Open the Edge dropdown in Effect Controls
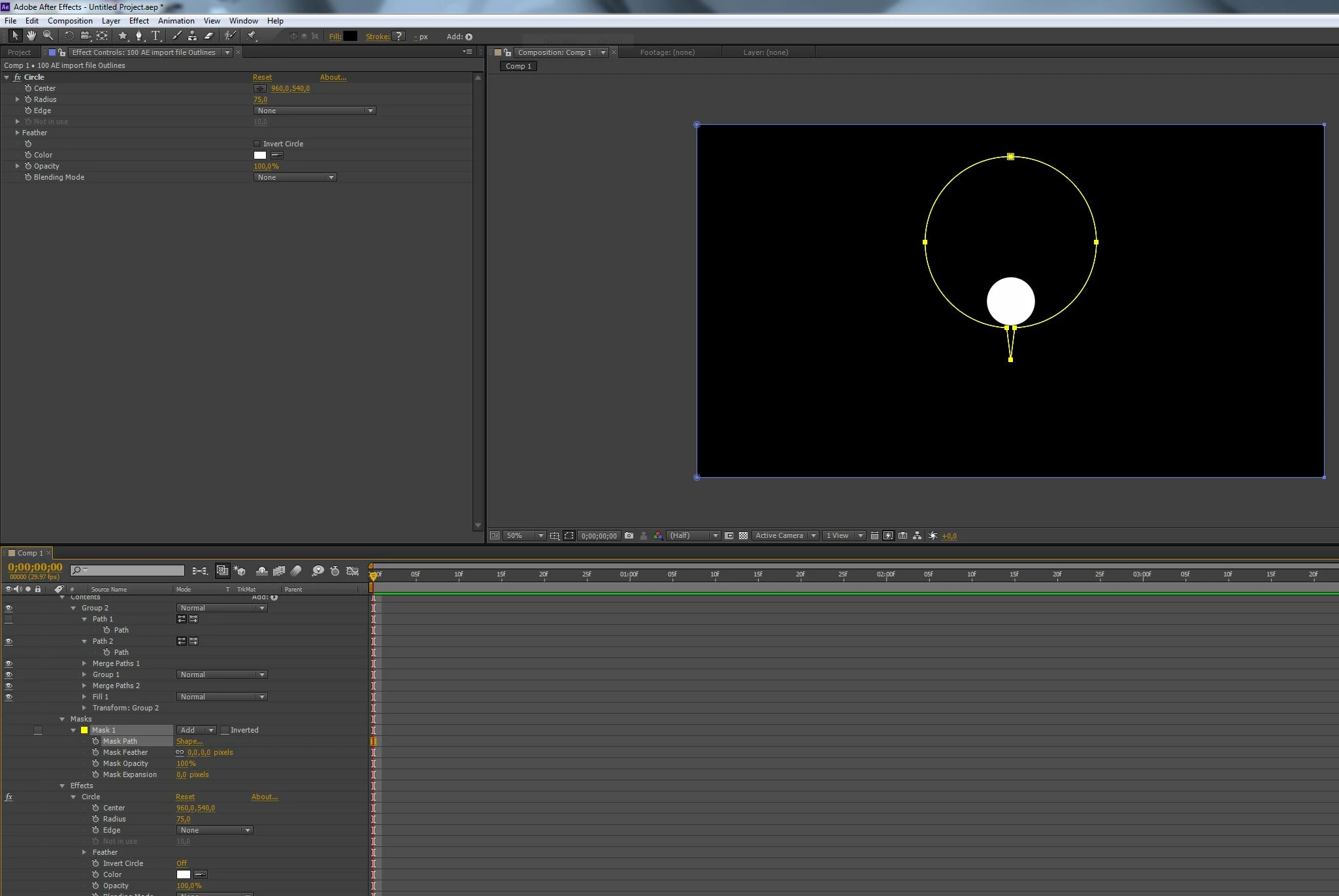The image size is (1339, 896). point(314,110)
